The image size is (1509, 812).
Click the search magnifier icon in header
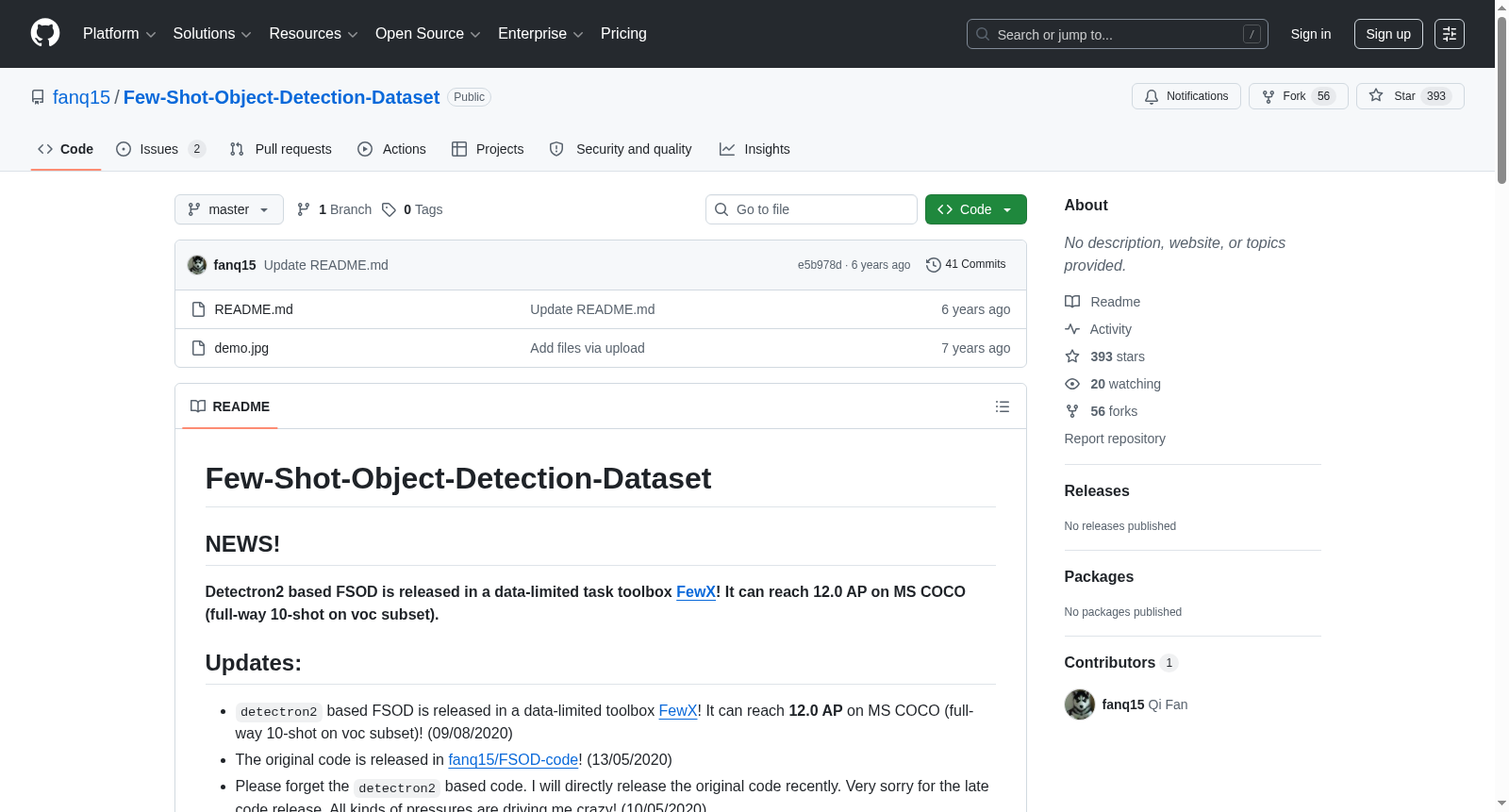tap(983, 34)
